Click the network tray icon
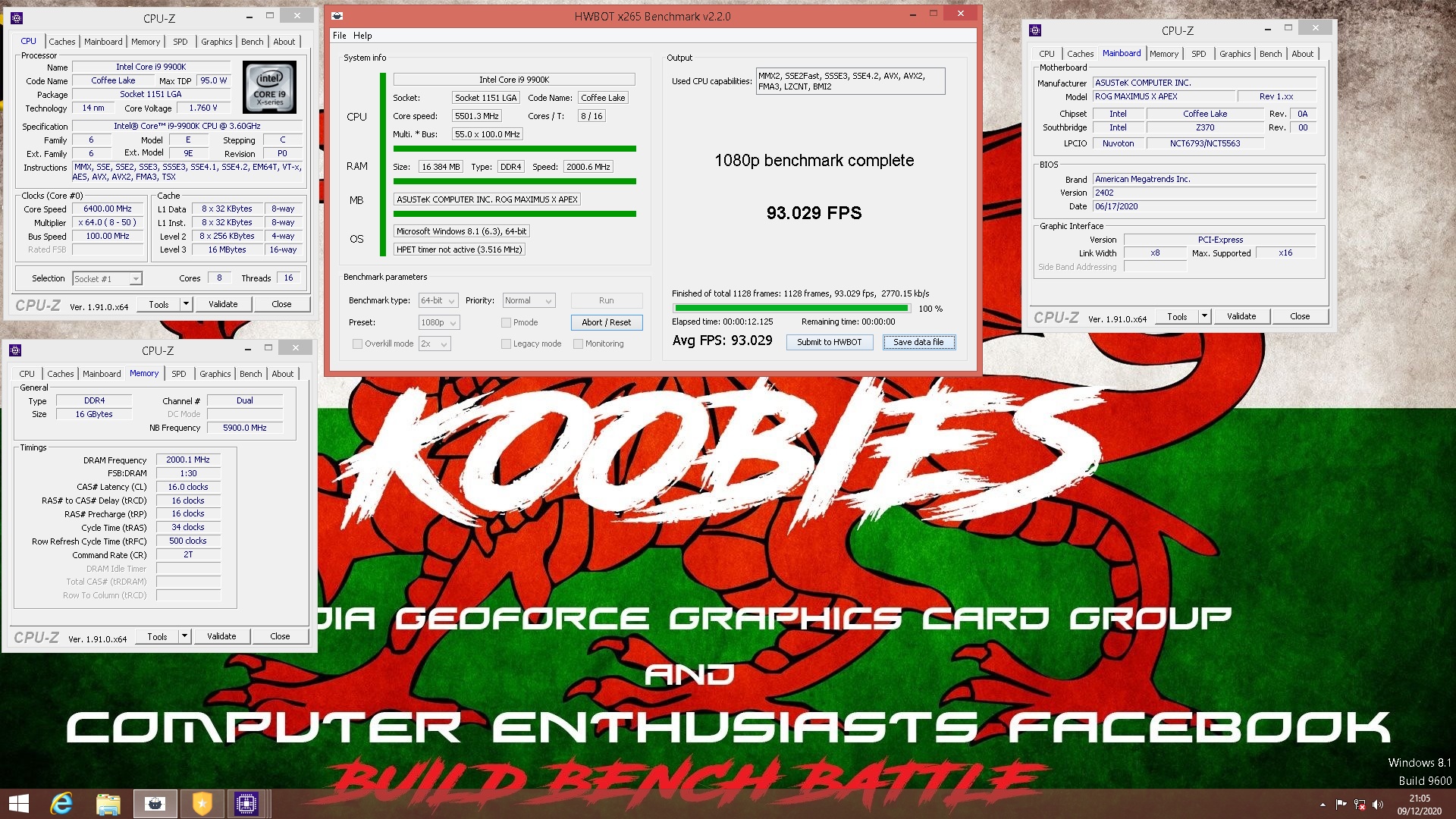Screen dimensions: 1456x819 [x=1360, y=805]
